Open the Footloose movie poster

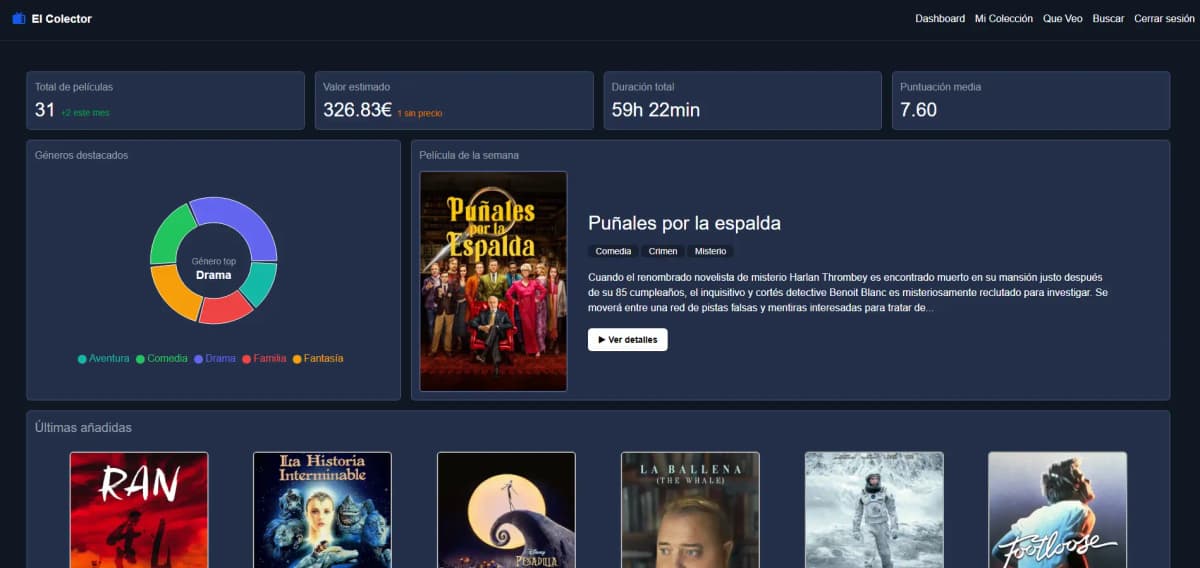tap(1057, 510)
